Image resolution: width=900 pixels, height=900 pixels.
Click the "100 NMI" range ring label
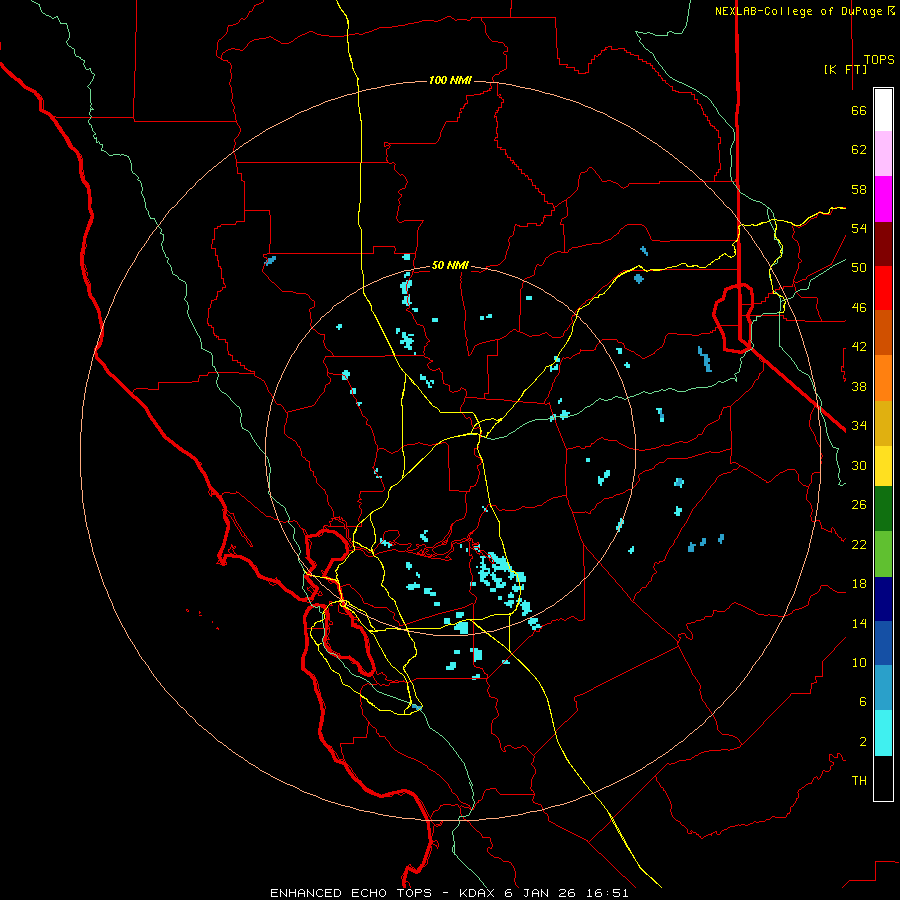point(450,80)
